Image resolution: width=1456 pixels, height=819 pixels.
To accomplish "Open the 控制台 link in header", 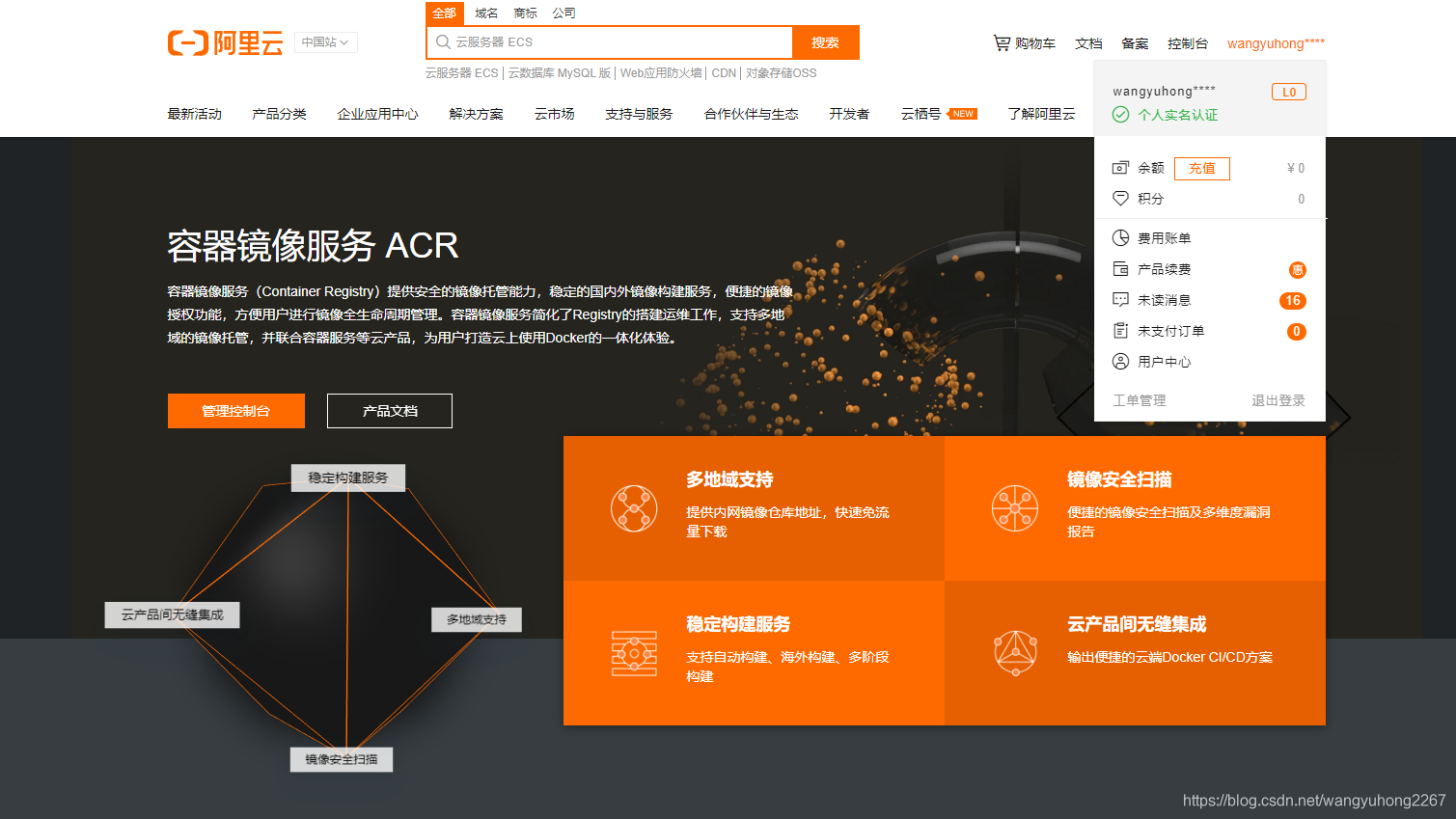I will click(x=1188, y=43).
